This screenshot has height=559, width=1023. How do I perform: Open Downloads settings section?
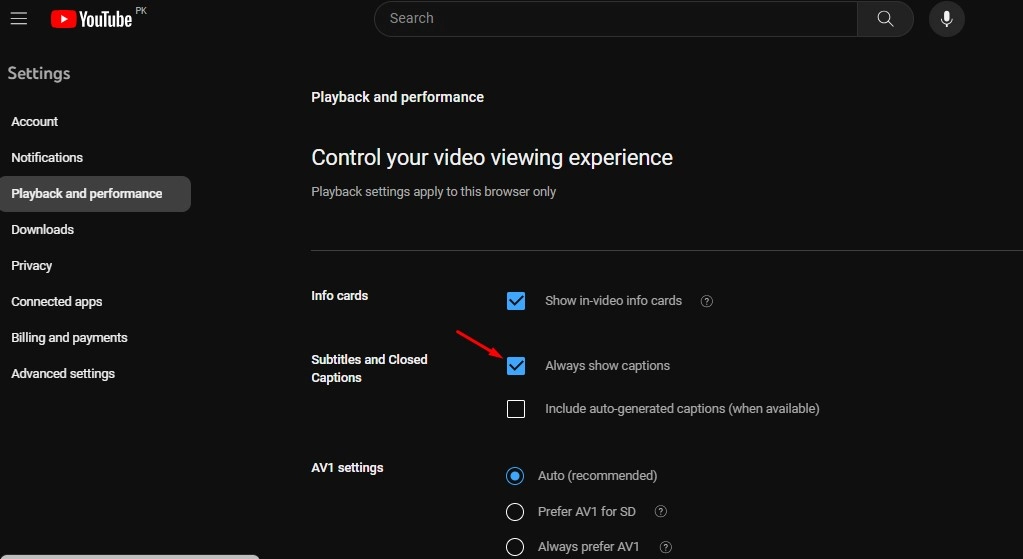click(43, 230)
